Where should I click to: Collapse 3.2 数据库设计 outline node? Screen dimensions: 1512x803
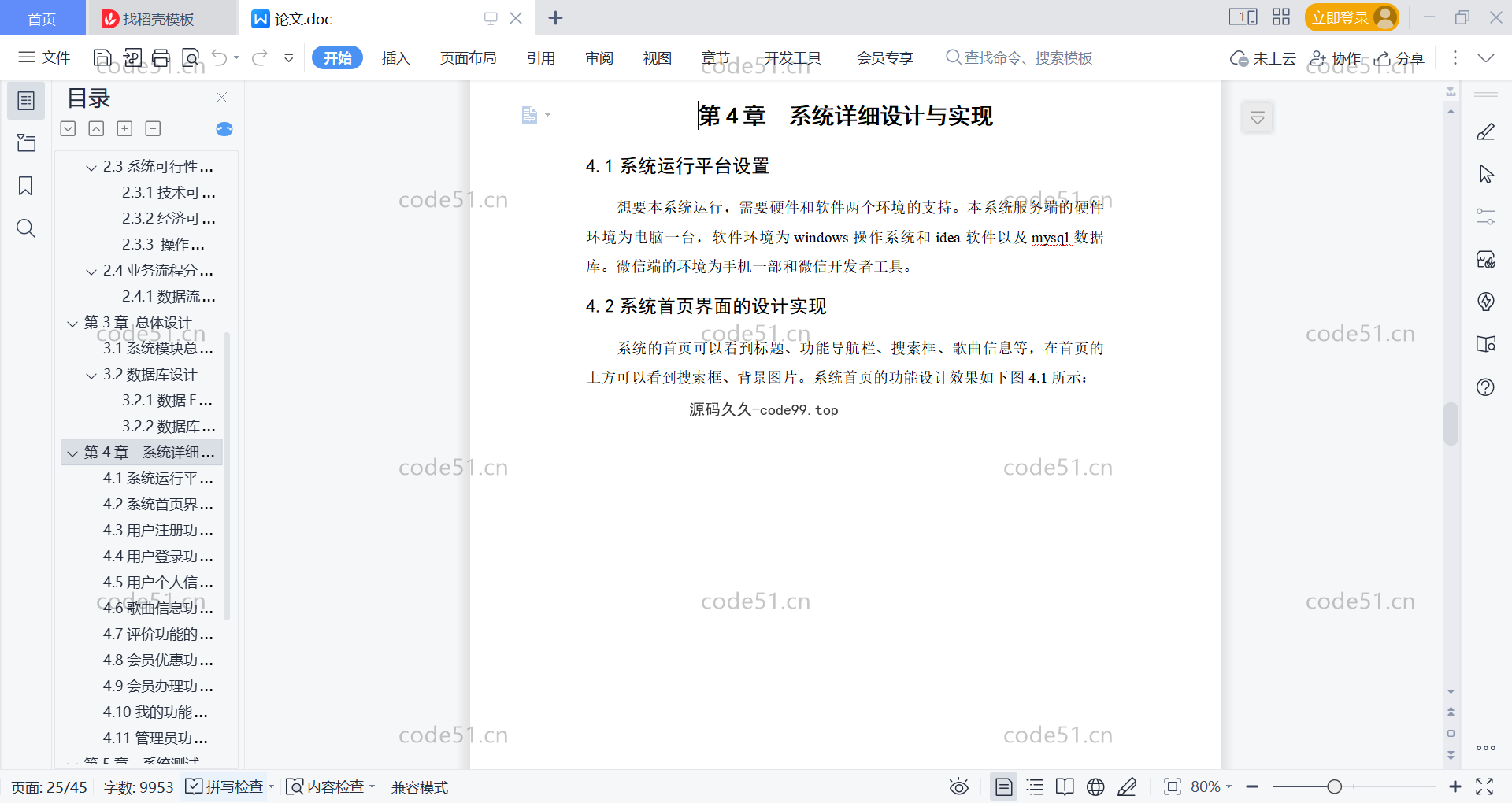coord(91,375)
